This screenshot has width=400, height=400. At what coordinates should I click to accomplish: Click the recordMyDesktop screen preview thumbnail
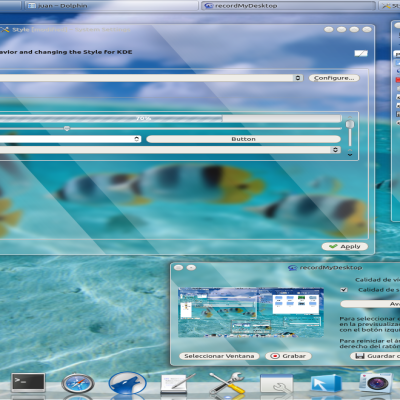pyautogui.click(x=251, y=312)
